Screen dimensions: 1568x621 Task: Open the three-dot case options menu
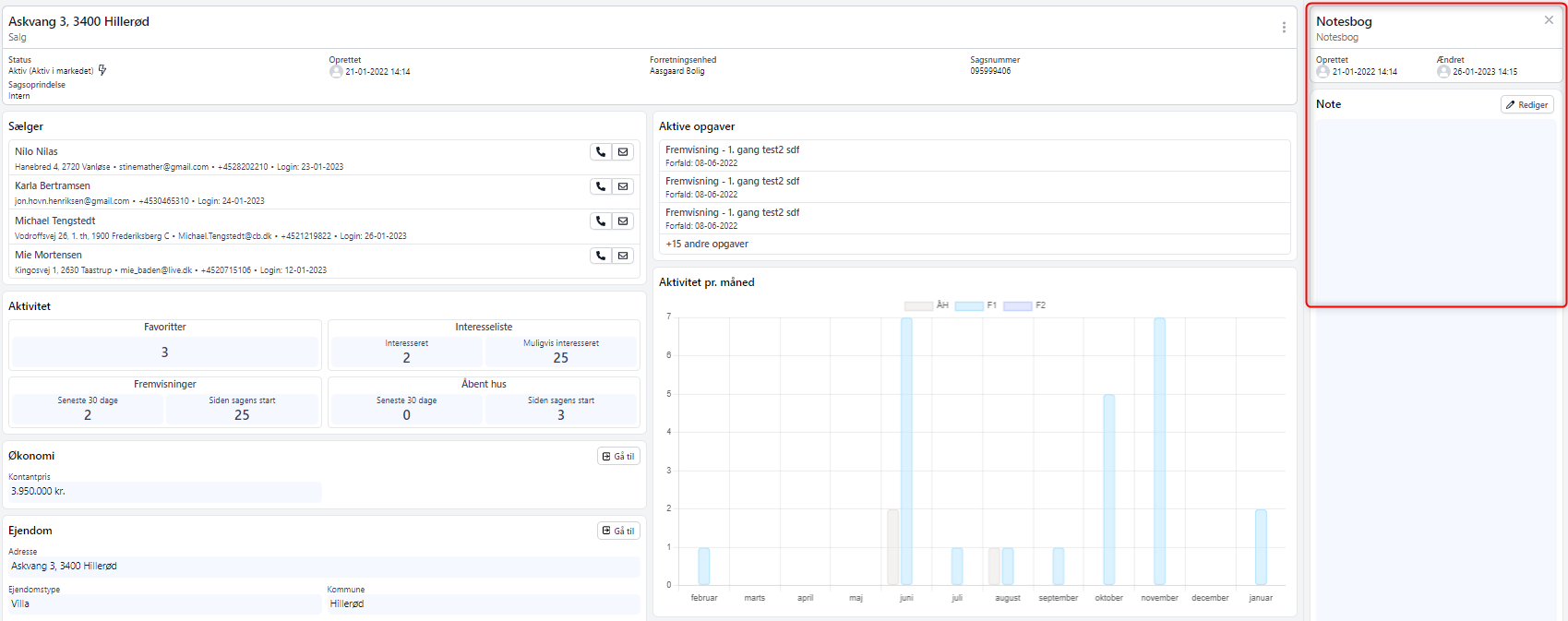(1284, 28)
